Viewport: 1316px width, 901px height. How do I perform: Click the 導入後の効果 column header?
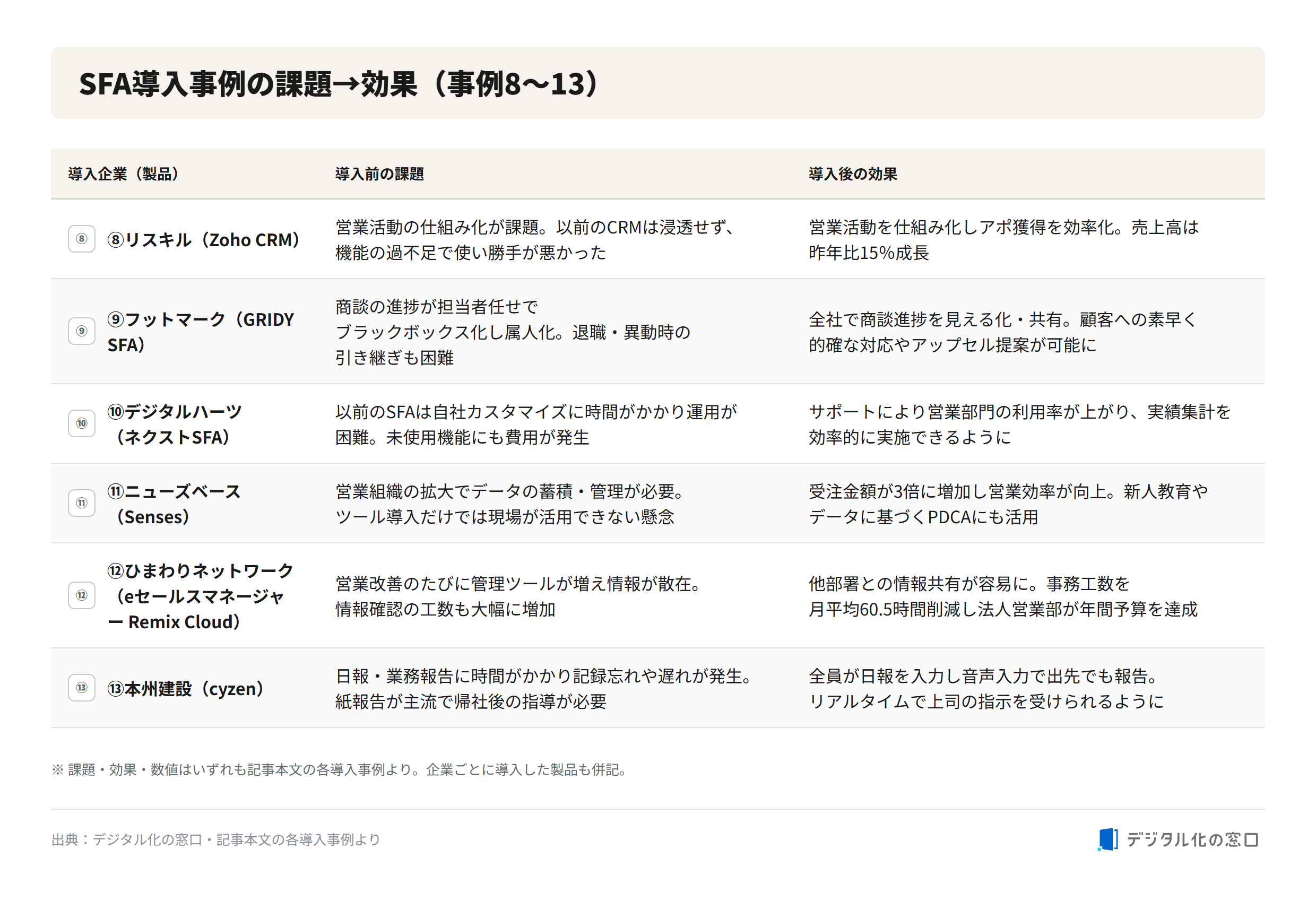point(853,174)
